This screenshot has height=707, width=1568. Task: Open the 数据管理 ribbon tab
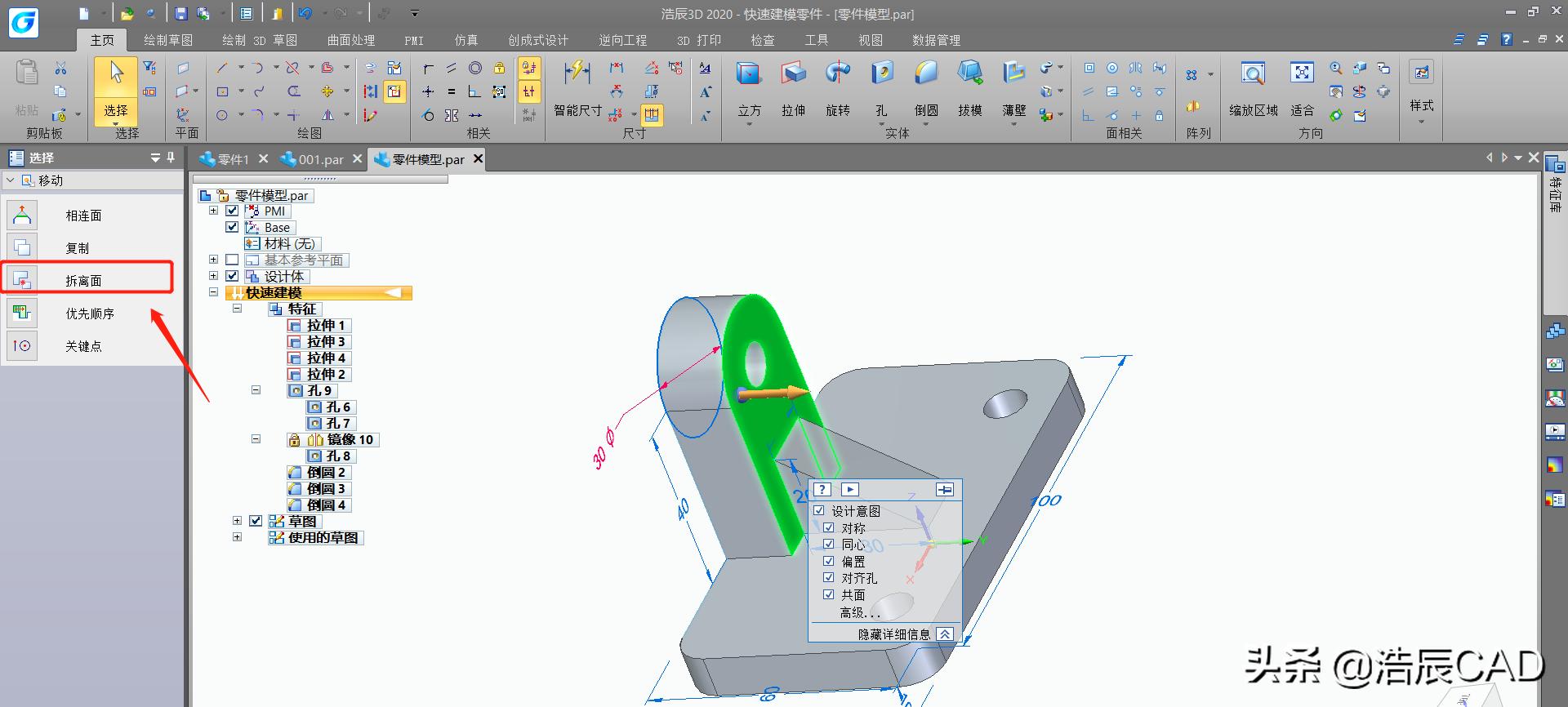click(936, 40)
